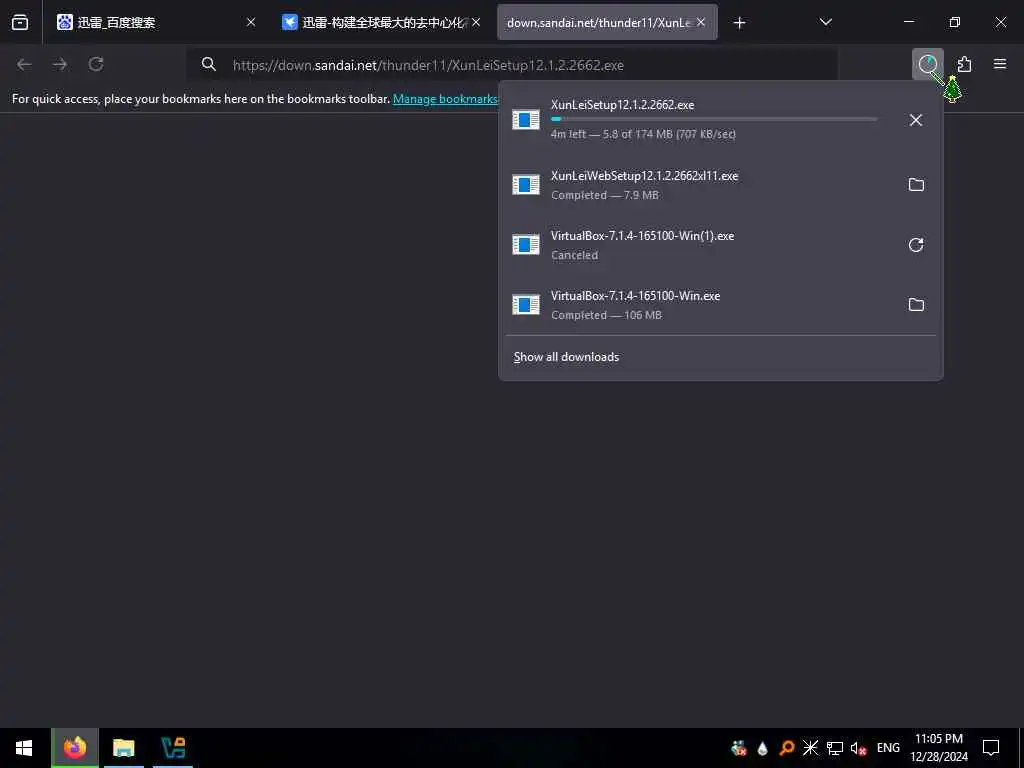Click file icon of VirtualBox-7.1.4-165100-Win.exe
1024x768 pixels.
[526, 305]
